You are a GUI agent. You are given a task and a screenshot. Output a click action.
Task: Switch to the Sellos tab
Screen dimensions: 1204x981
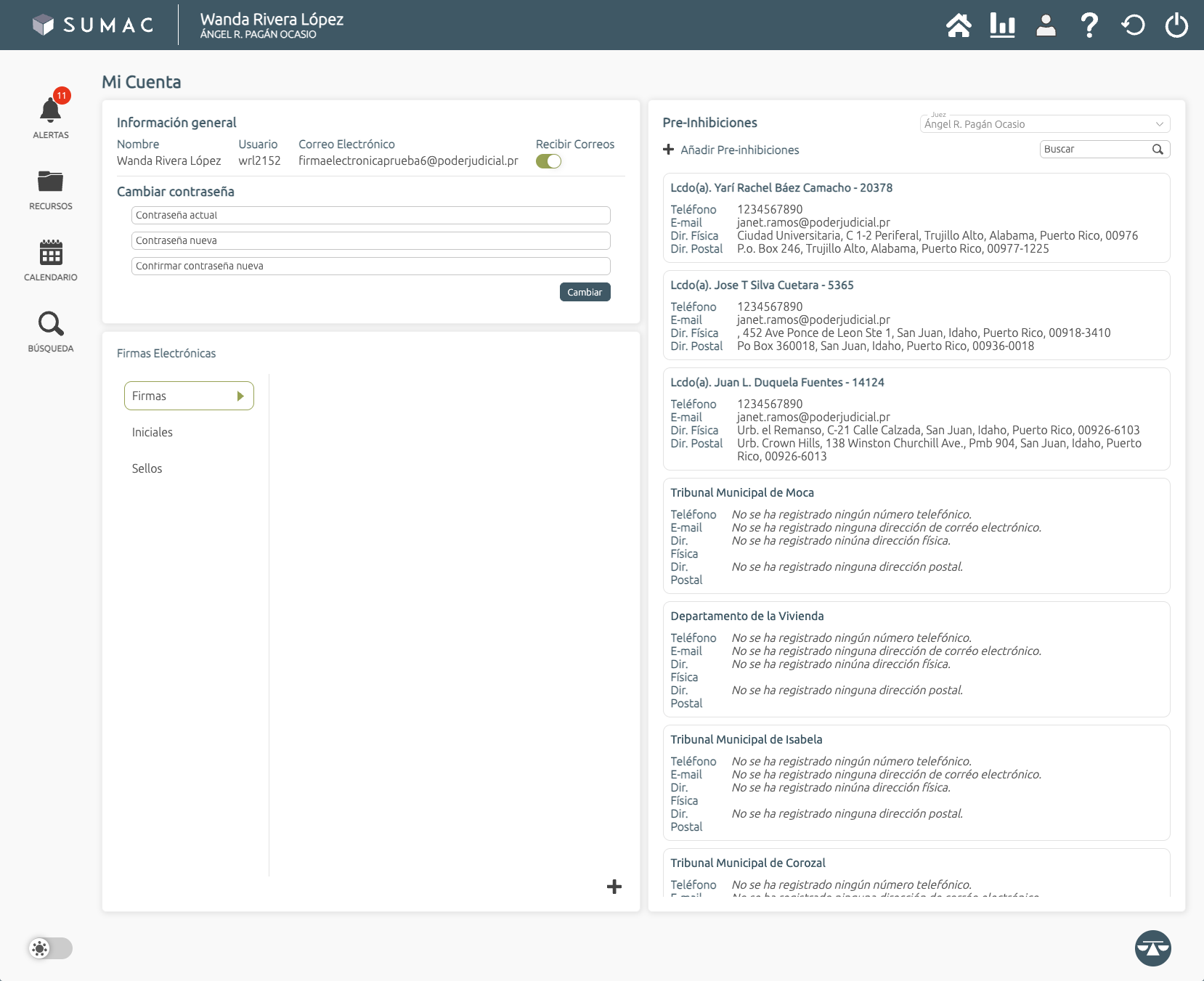coord(147,468)
